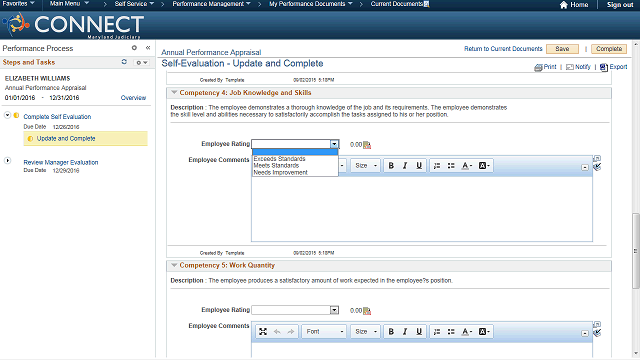This screenshot has width=640, height=360.
Task: Open the Performance Management menu in breadcrumb
Action: (x=211, y=4)
